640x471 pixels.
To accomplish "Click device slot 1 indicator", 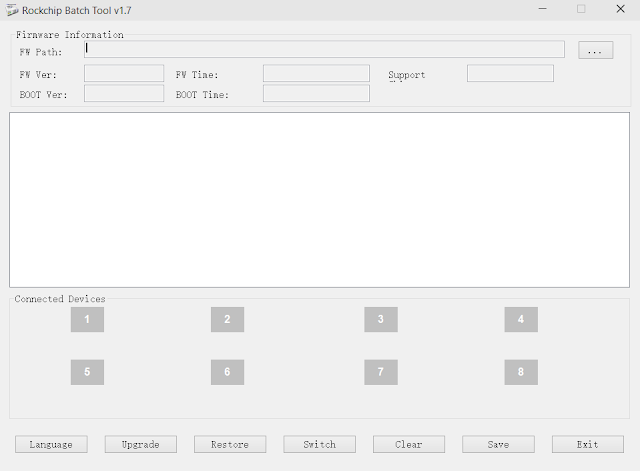I will [x=87, y=319].
